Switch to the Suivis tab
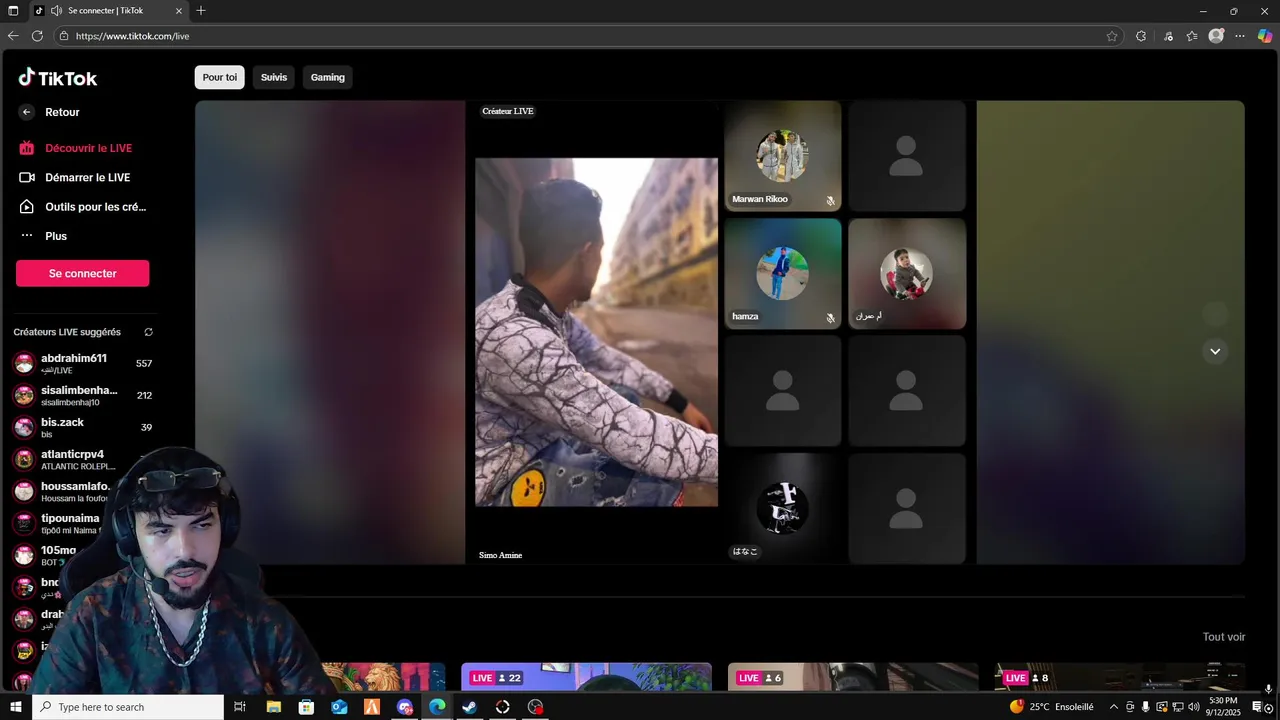The width and height of the screenshot is (1280, 720). 274,77
